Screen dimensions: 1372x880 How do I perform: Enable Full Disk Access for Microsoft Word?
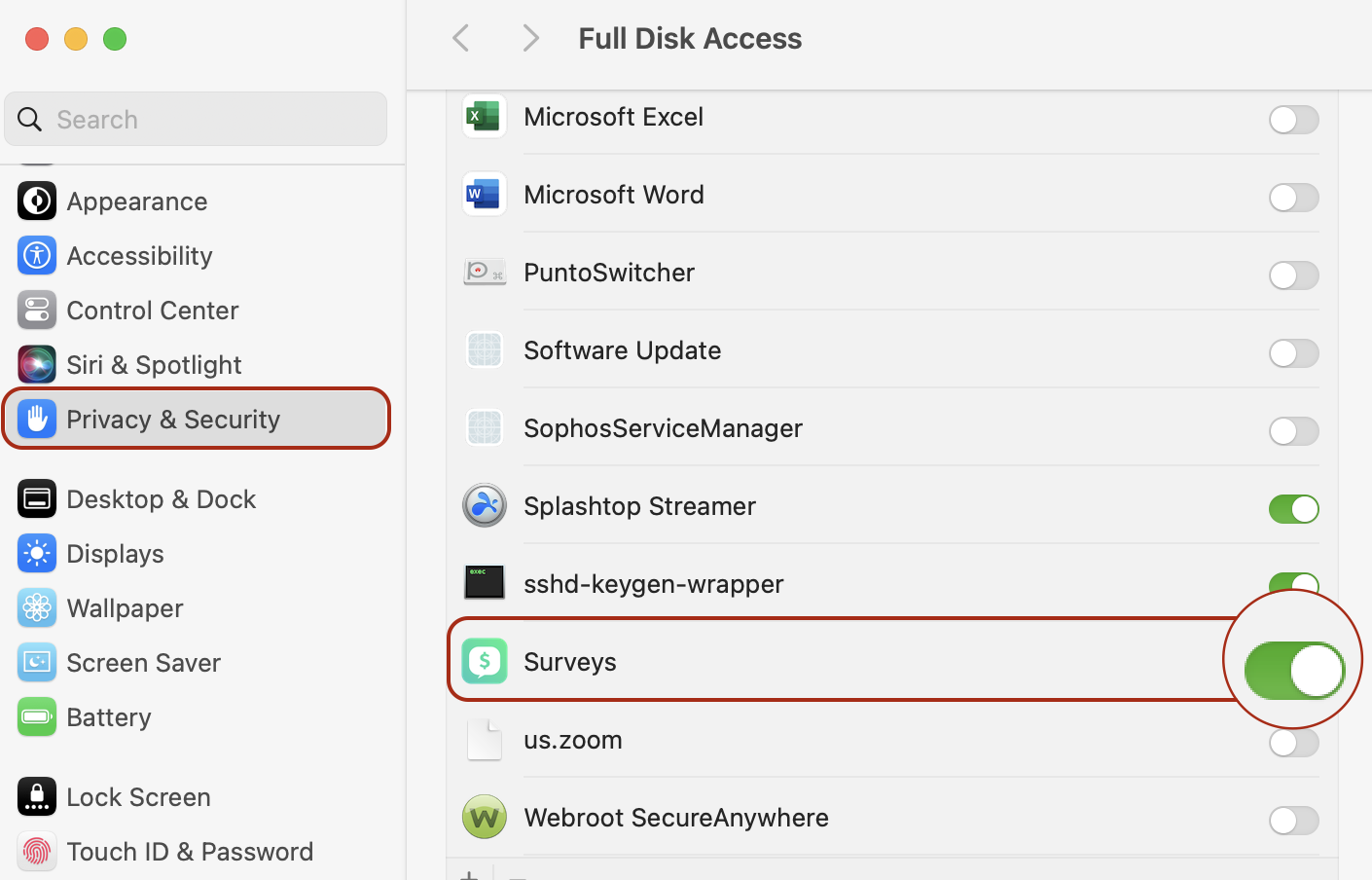[1293, 198]
